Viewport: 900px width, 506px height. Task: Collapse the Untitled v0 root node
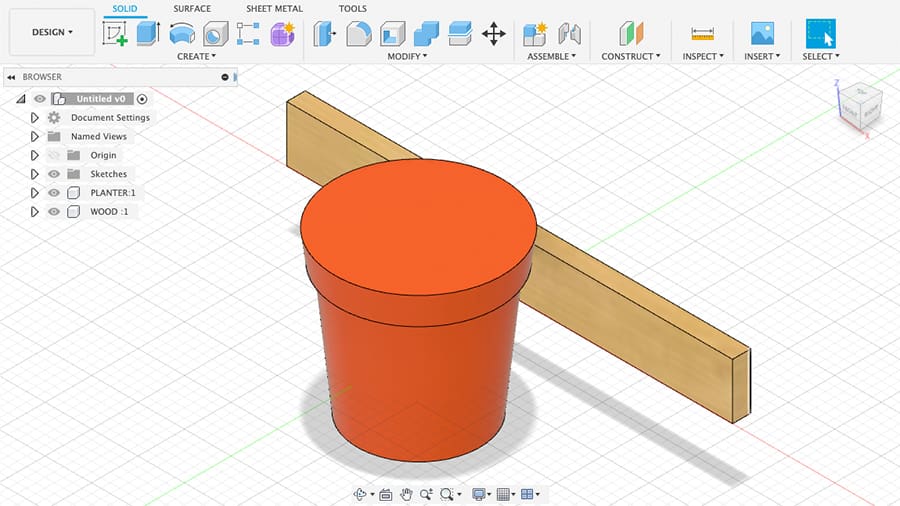point(21,99)
